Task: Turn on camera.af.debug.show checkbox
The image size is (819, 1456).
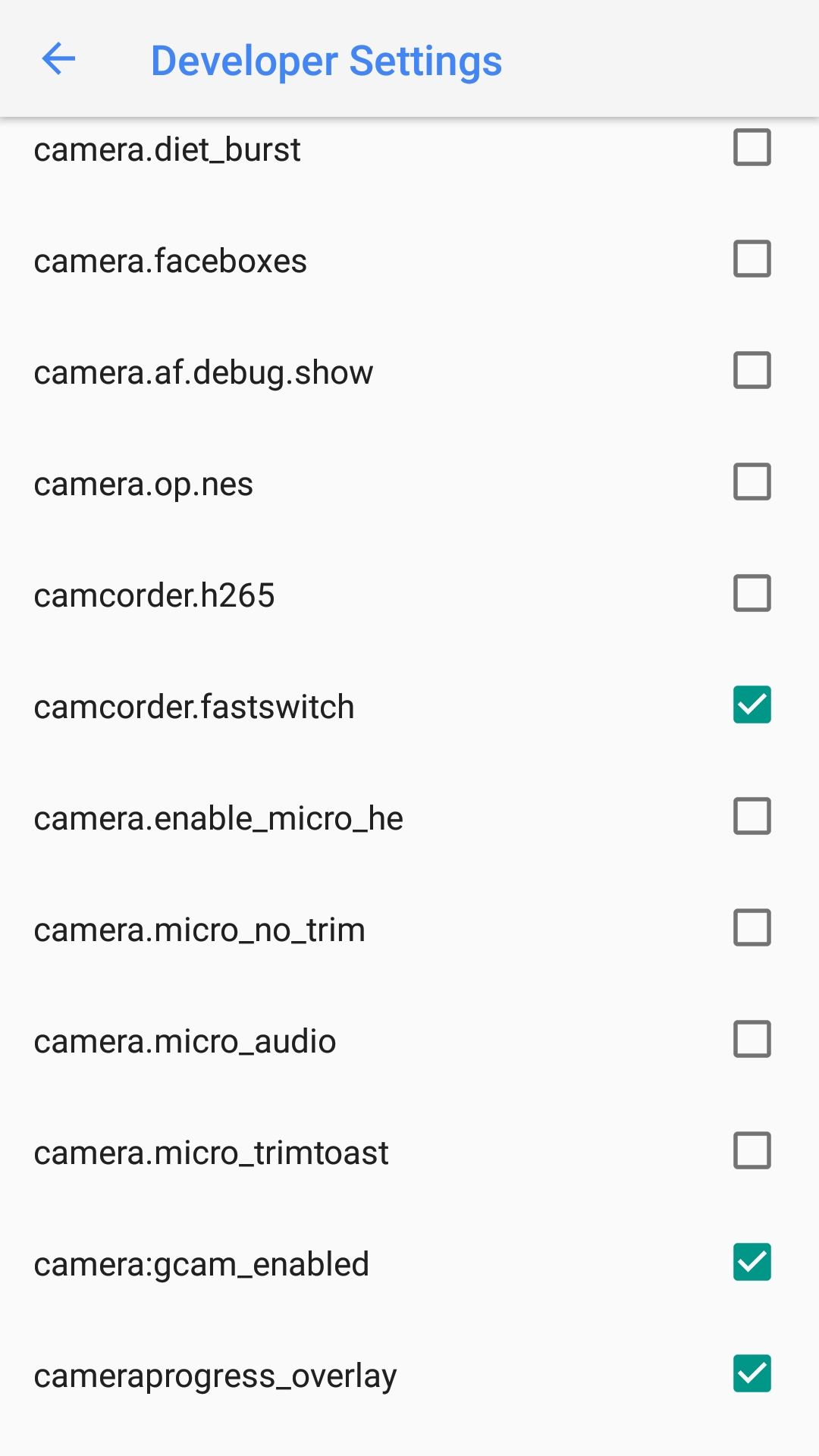Action: [752, 370]
